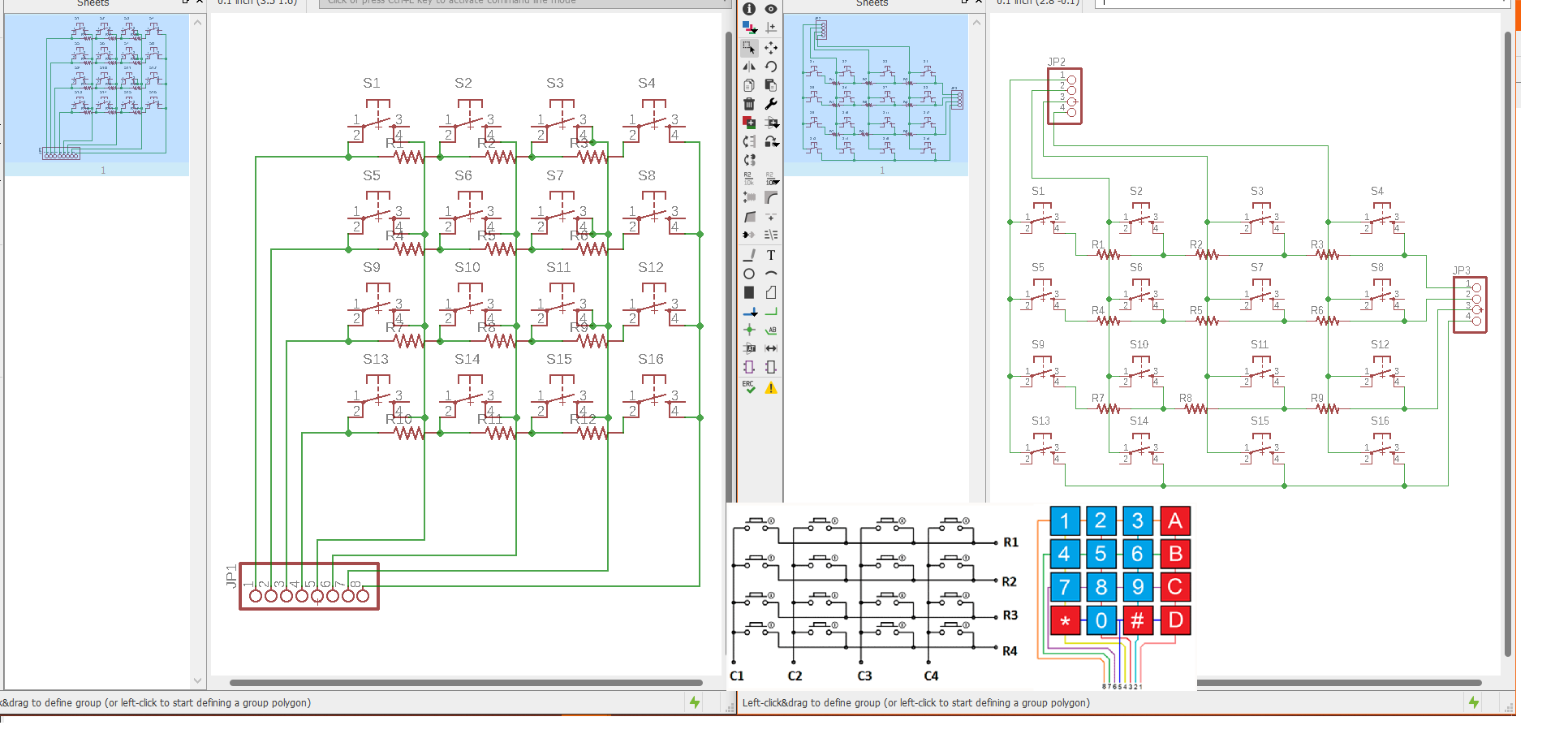Select the Junction tool
Screen dimensions: 1568x734
click(749, 330)
